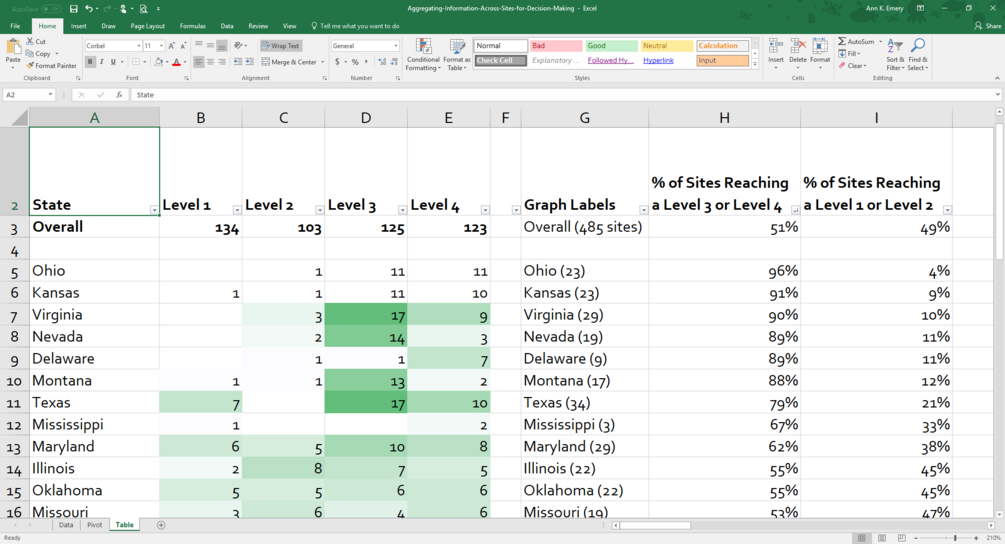The width and height of the screenshot is (1005, 544).
Task: Open Find & Select magnifier
Action: click(x=917, y=54)
